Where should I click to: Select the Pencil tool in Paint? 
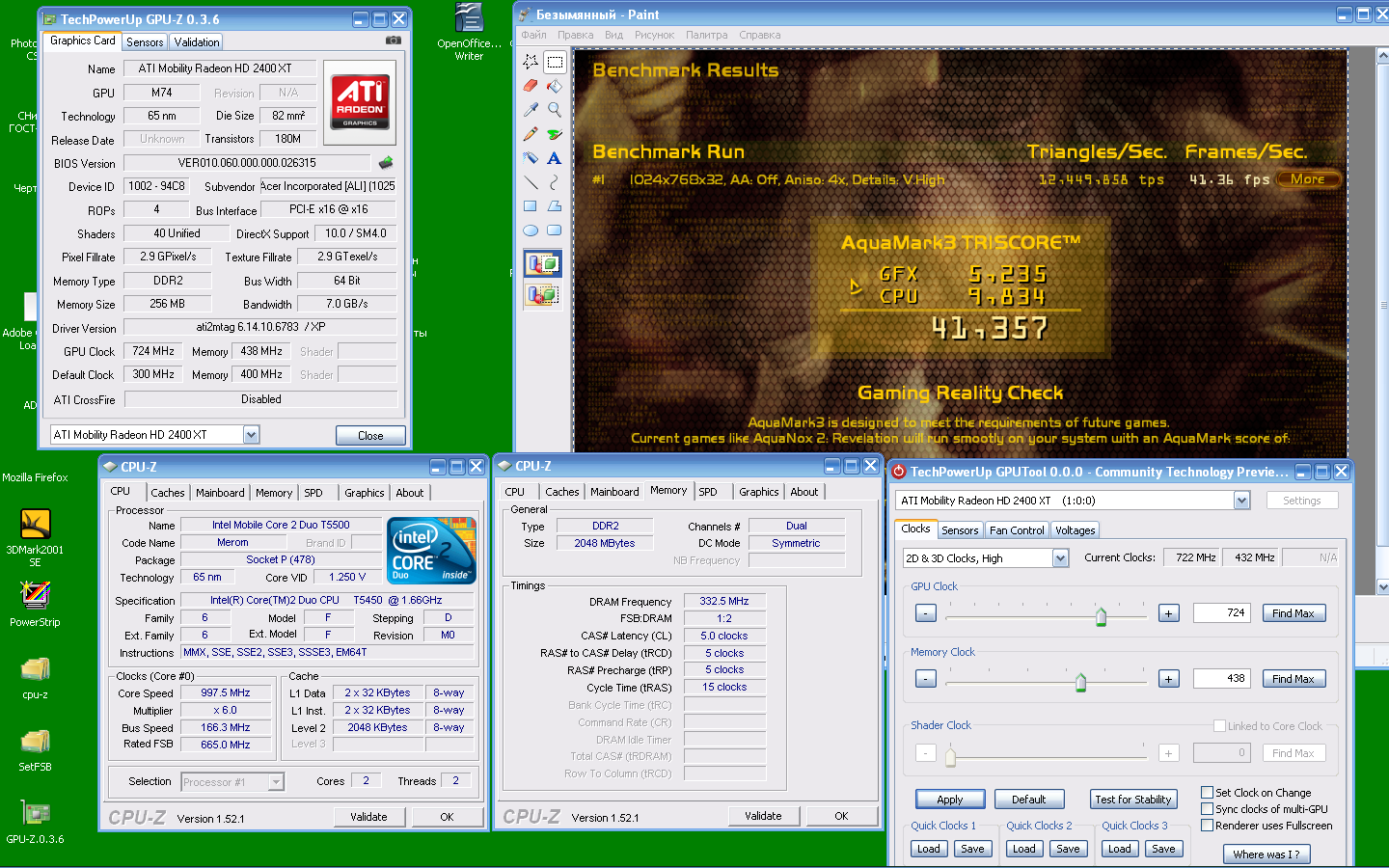click(x=531, y=134)
